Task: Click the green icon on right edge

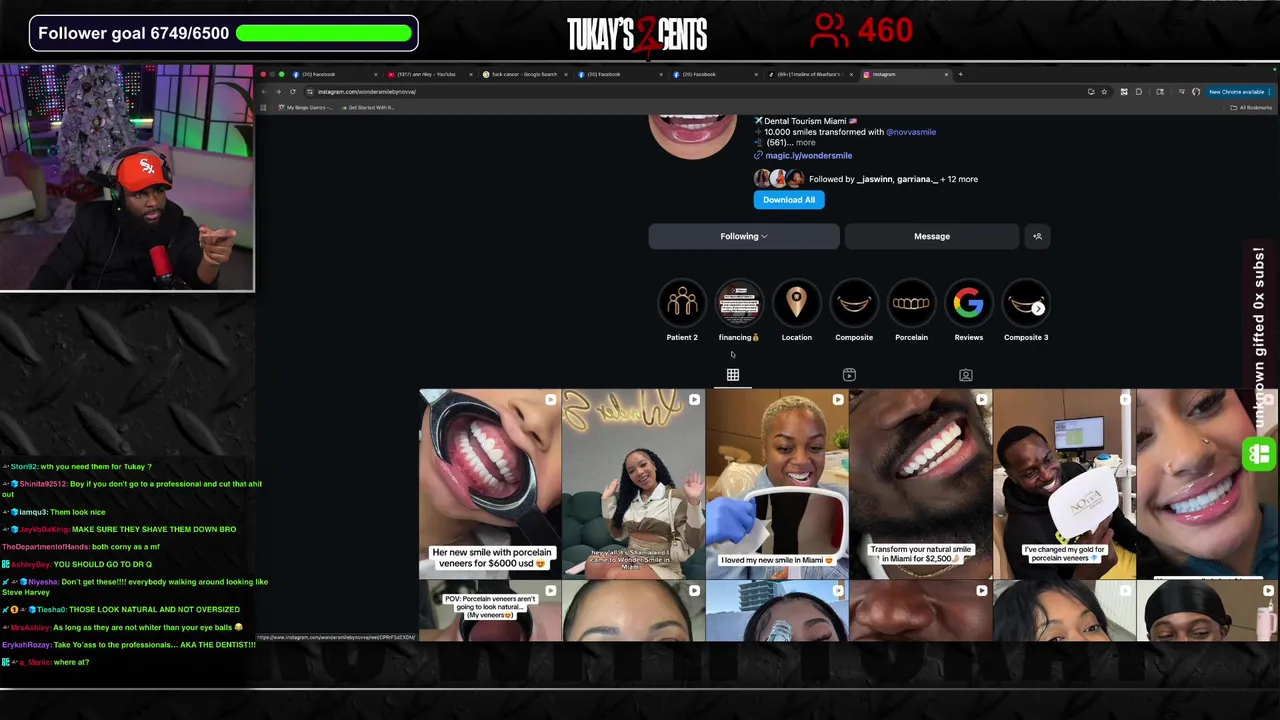Action: (1258, 454)
